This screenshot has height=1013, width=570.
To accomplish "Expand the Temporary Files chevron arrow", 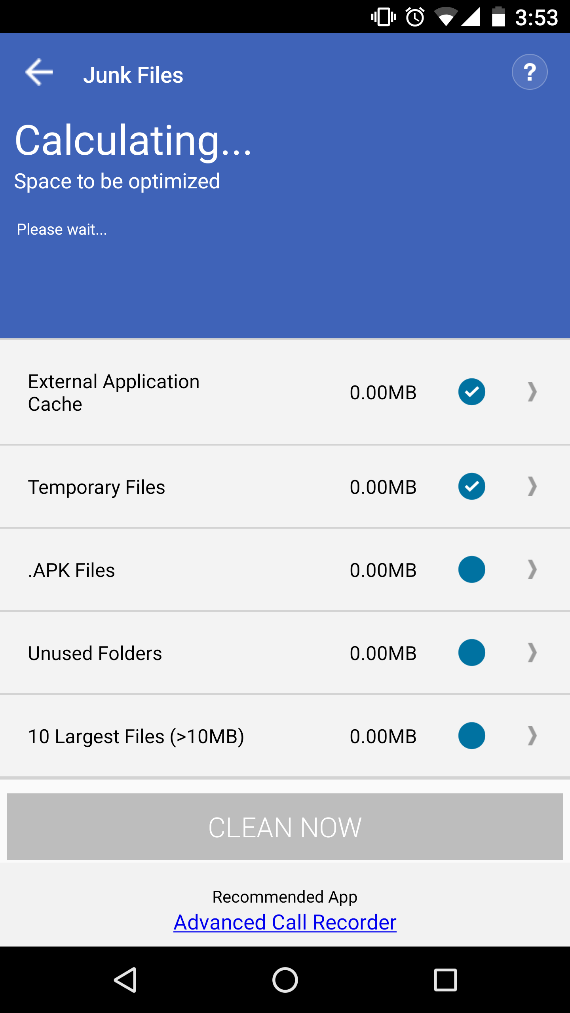I will click(532, 486).
